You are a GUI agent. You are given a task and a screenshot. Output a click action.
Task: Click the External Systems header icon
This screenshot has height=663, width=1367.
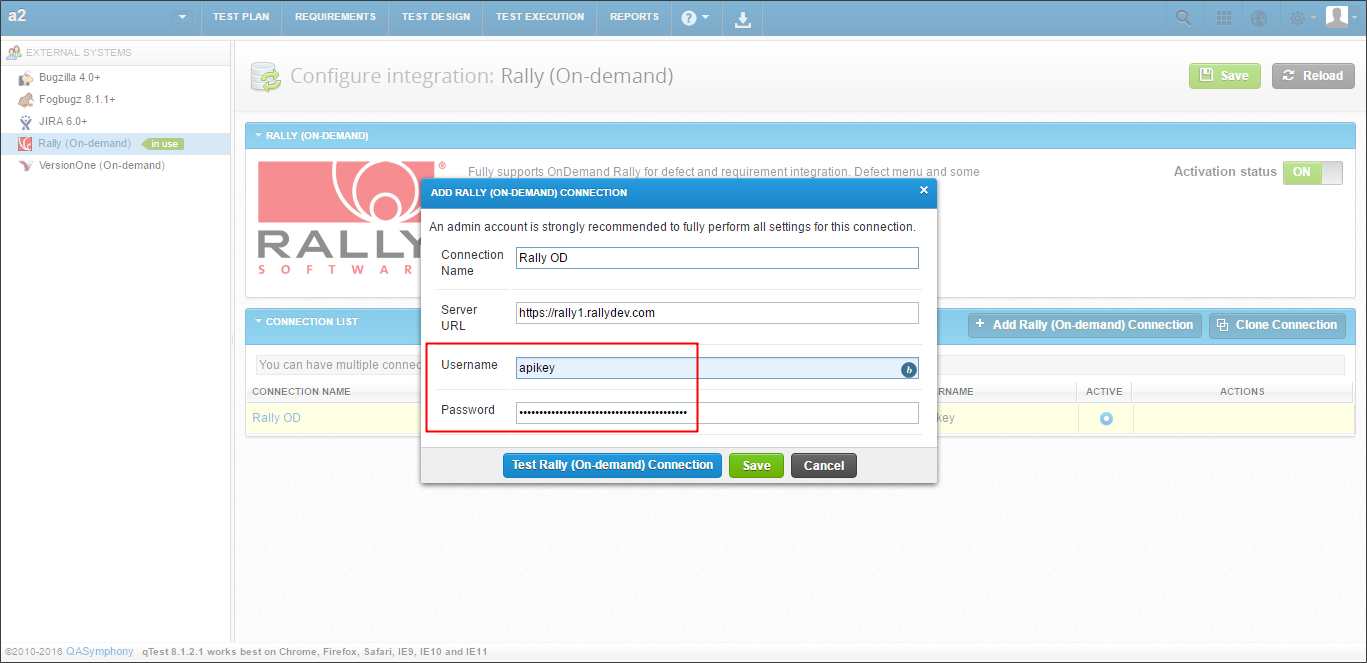pos(14,52)
